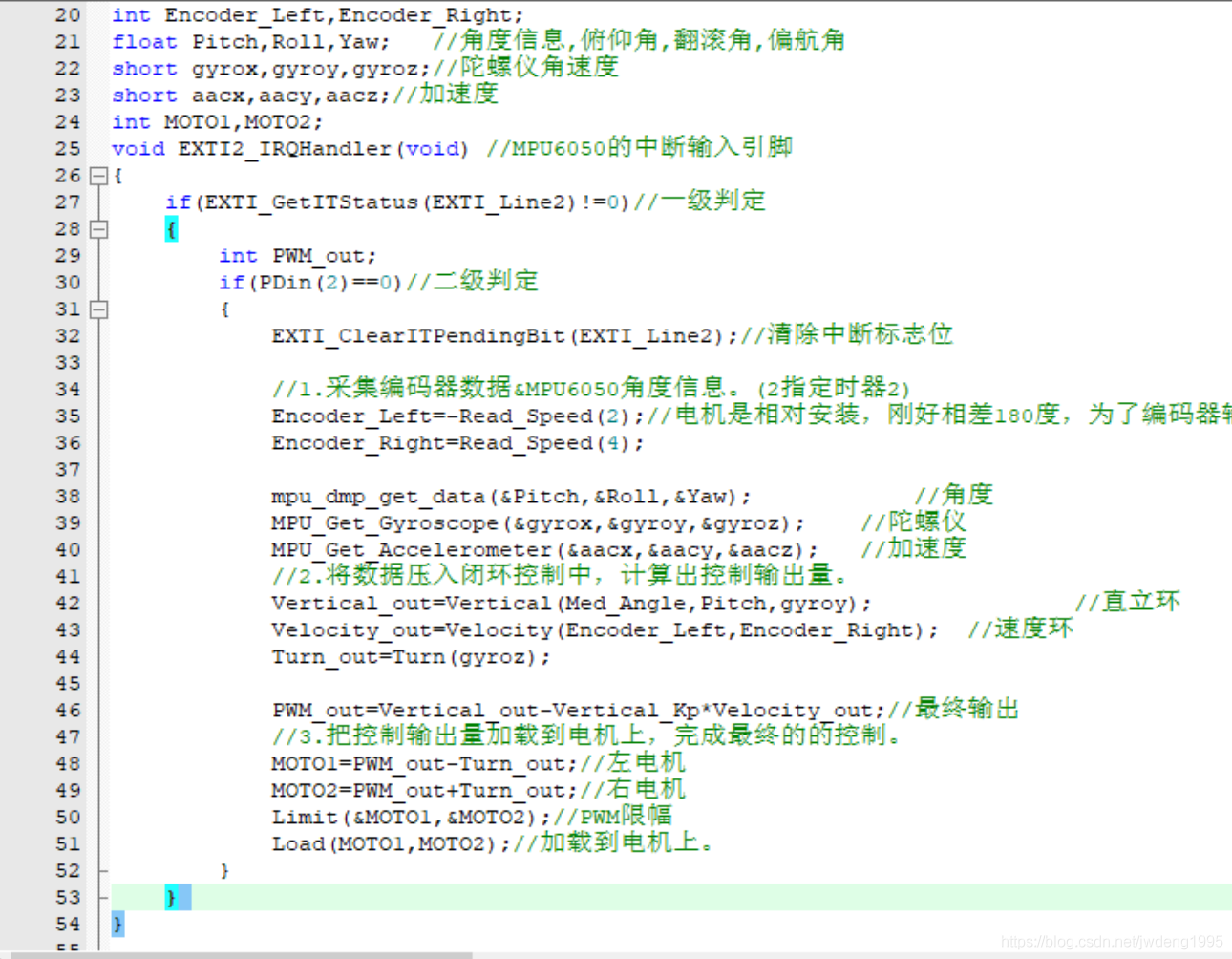Collapse the inner block fold at line 31
The height and width of the screenshot is (959, 1232).
tap(98, 309)
